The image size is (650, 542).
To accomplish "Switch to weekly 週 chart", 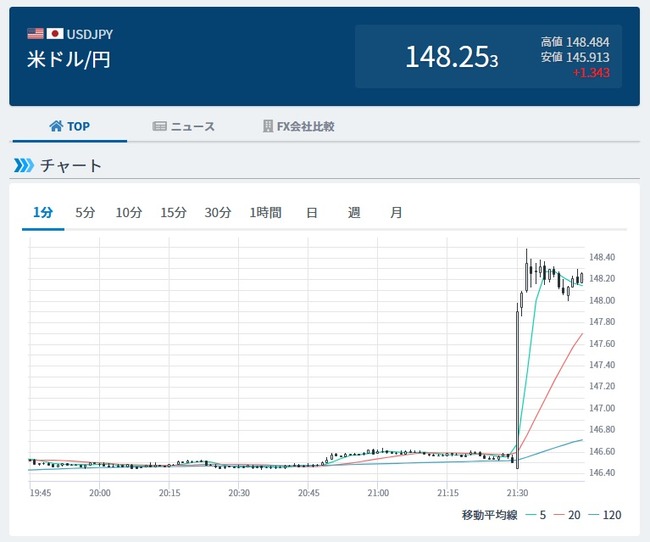I will point(354,212).
